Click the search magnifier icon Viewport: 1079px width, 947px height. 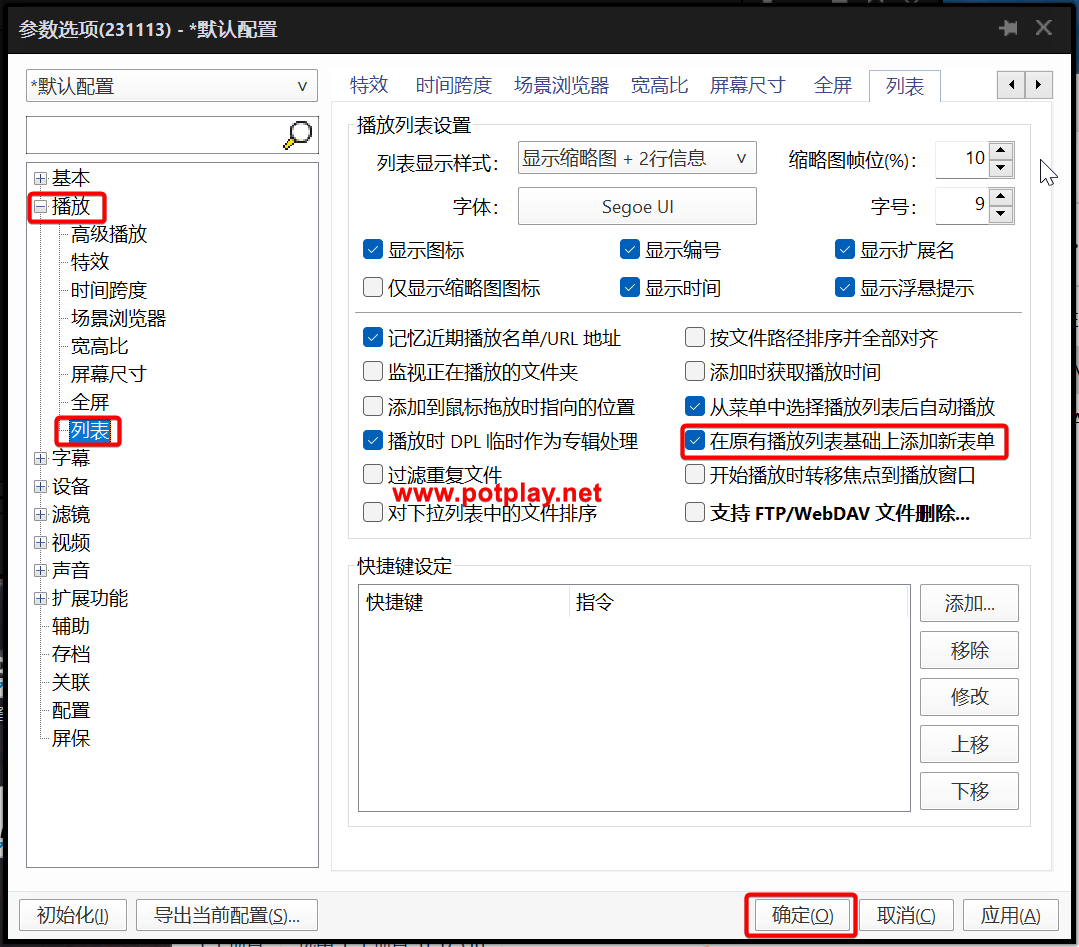297,135
